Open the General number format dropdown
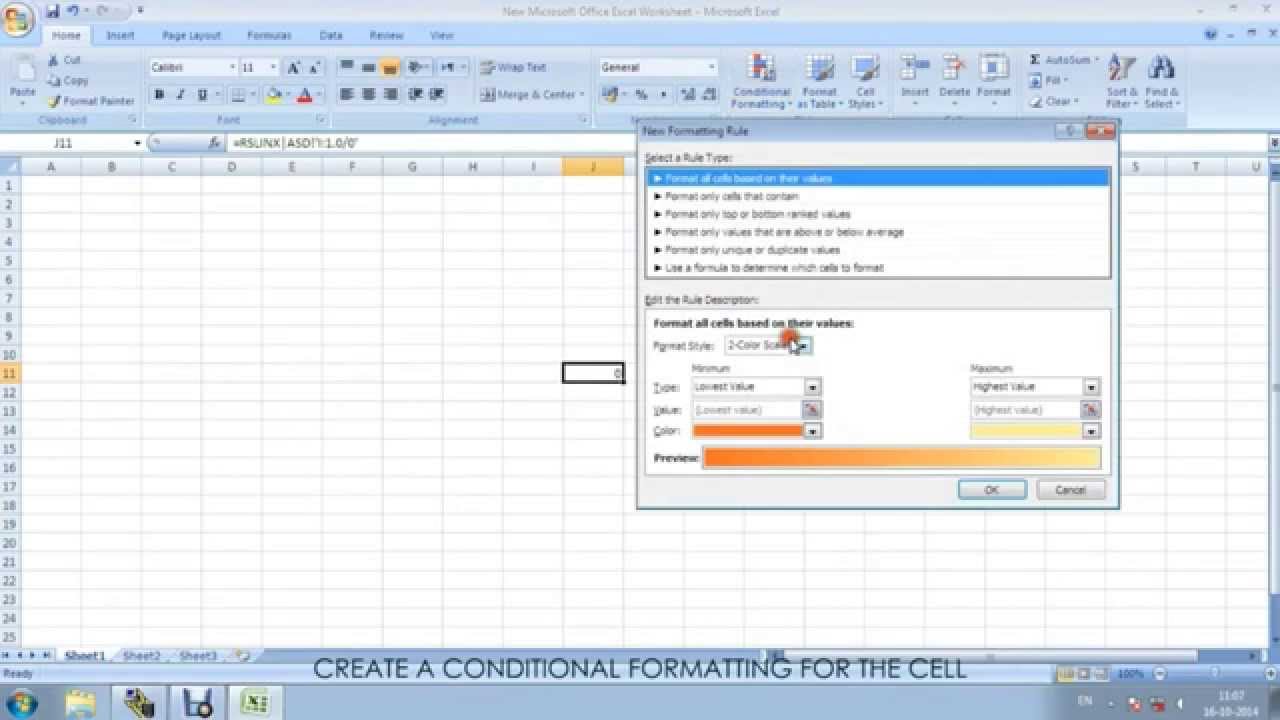 pos(712,68)
